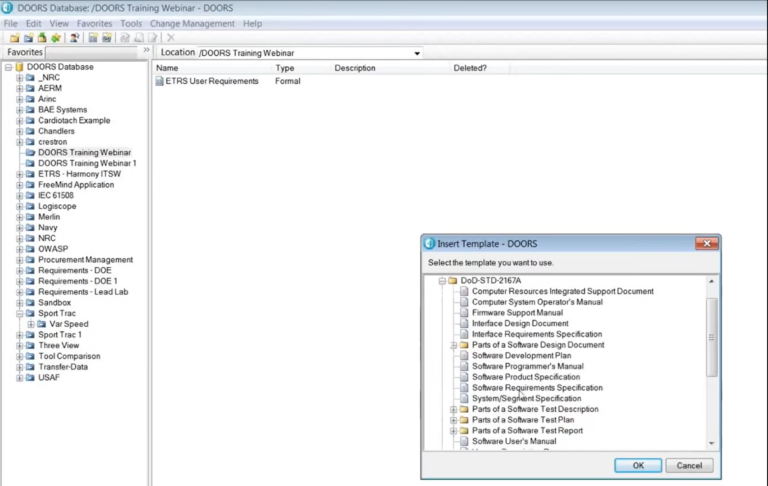
Task: Expand Parts of a Software Design Document
Action: 453,345
